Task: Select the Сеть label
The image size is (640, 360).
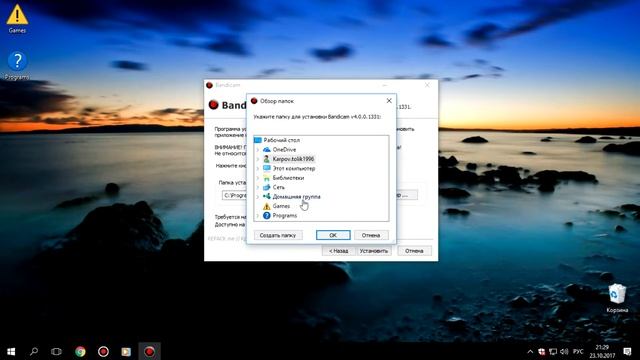Action: point(279,187)
